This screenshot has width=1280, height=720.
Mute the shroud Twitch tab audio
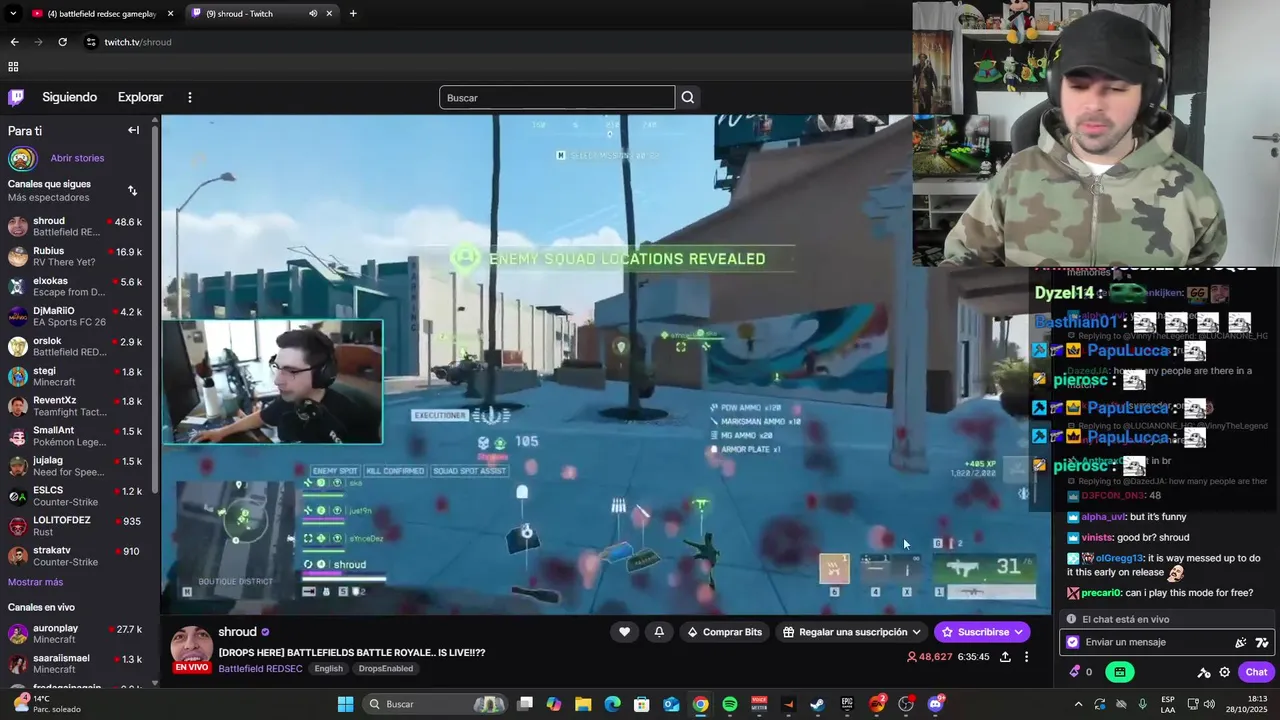313,14
